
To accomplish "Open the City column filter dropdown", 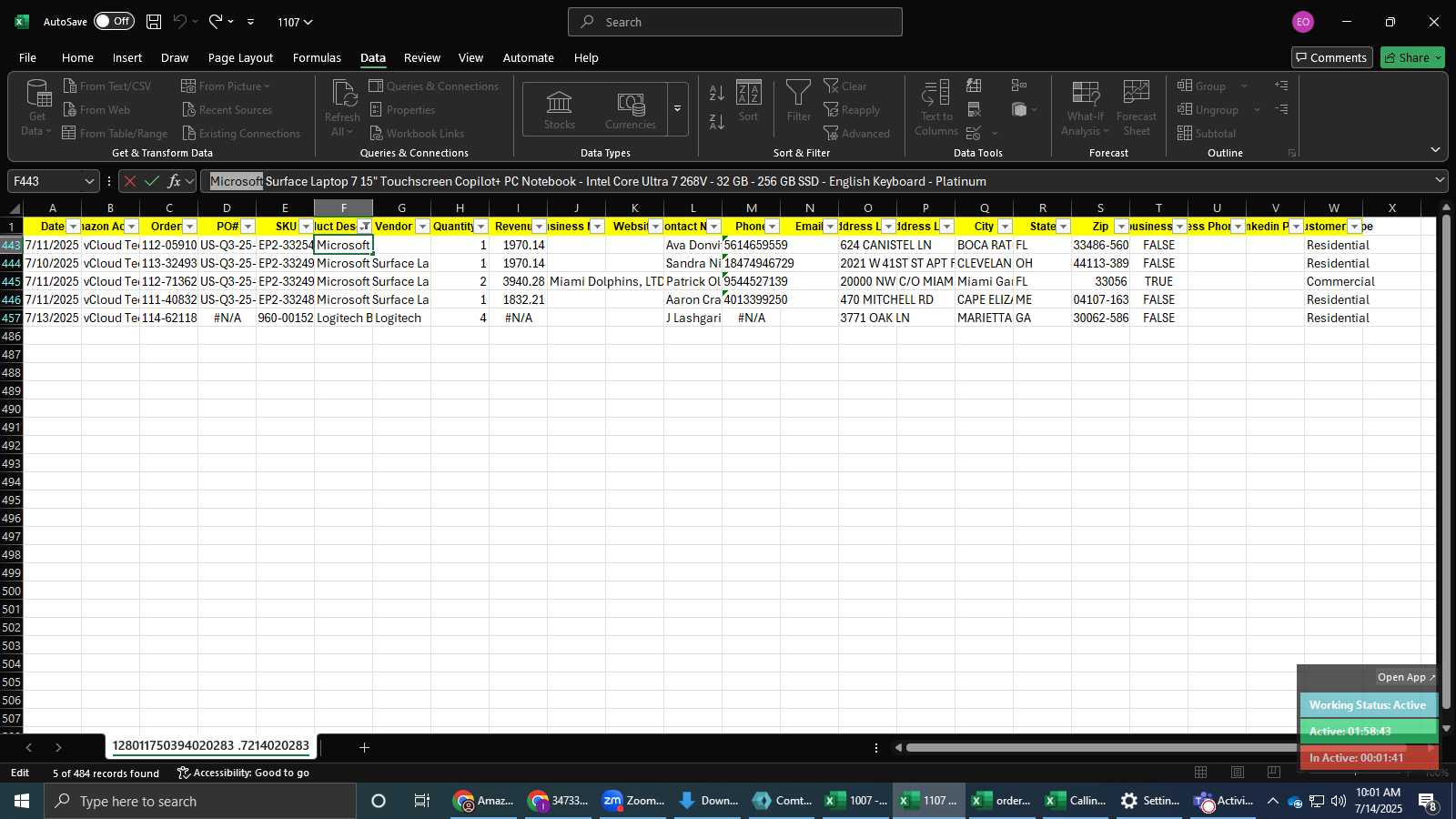I will (1006, 227).
